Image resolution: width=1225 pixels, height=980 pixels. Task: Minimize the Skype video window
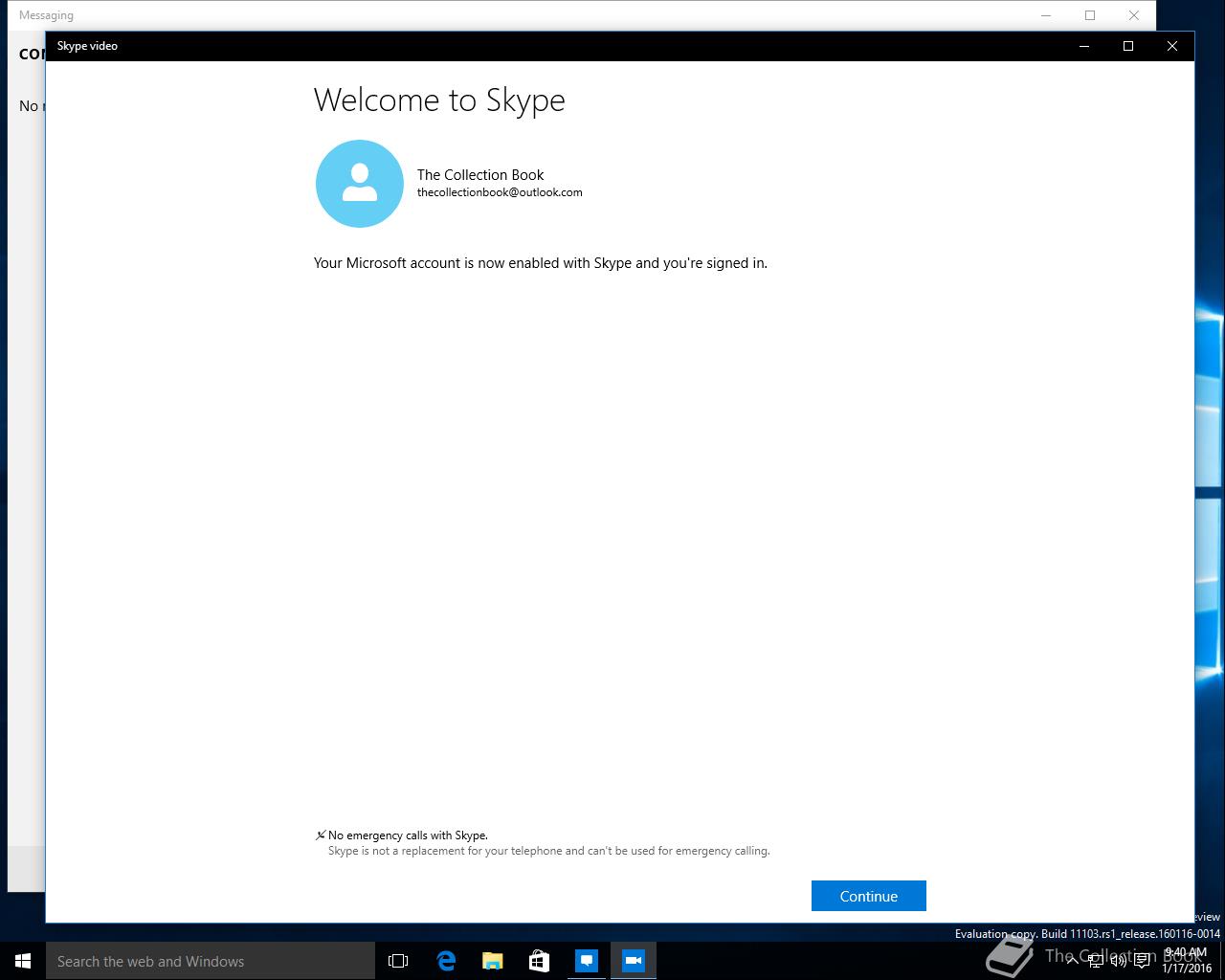click(1084, 46)
